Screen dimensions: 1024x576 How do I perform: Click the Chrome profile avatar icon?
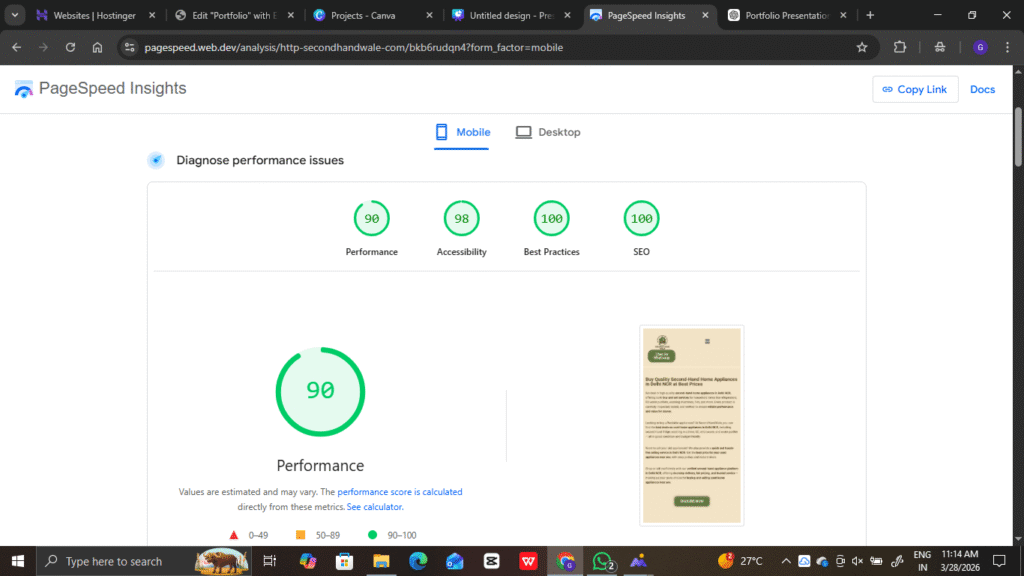(x=980, y=47)
